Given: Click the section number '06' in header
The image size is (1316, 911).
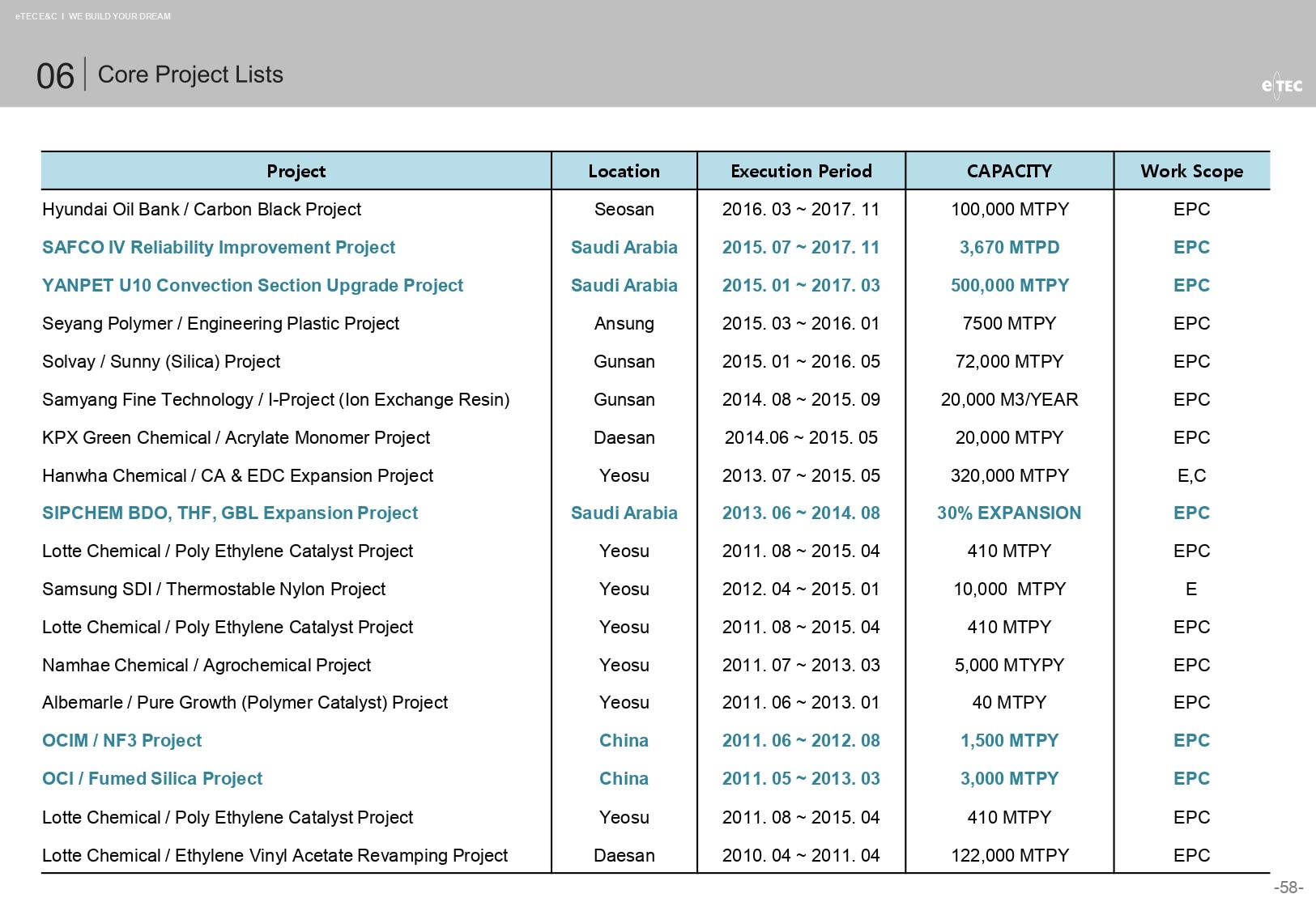Looking at the screenshot, I should pos(55,76).
